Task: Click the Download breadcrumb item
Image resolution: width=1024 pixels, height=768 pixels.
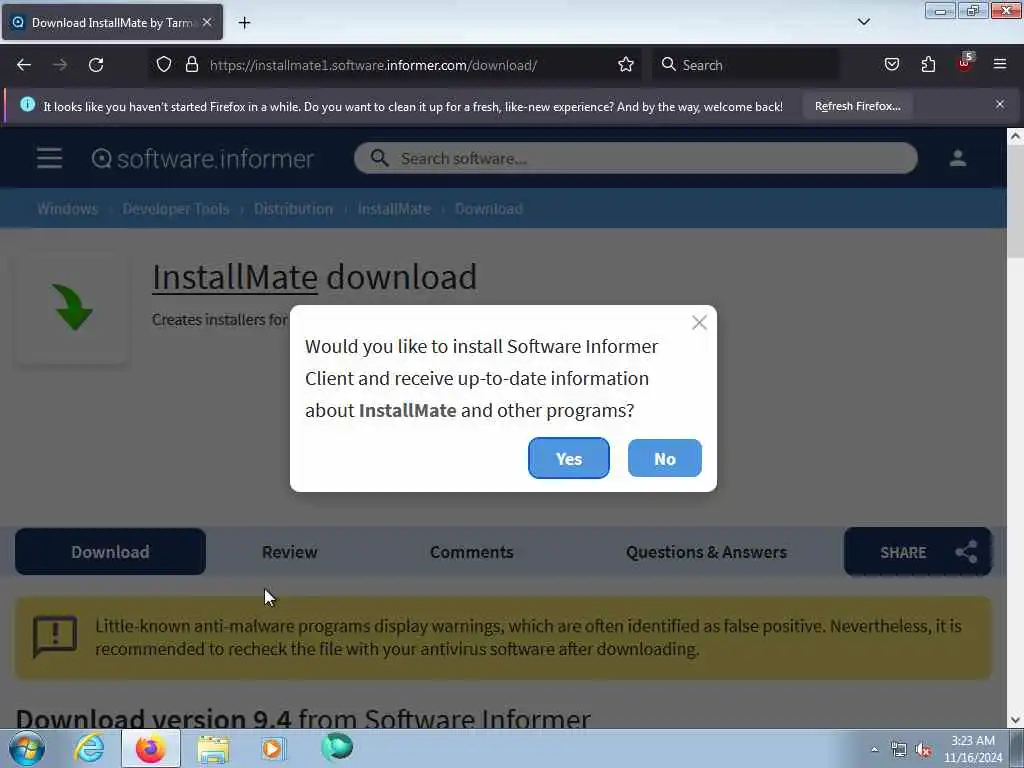Action: tap(488, 209)
